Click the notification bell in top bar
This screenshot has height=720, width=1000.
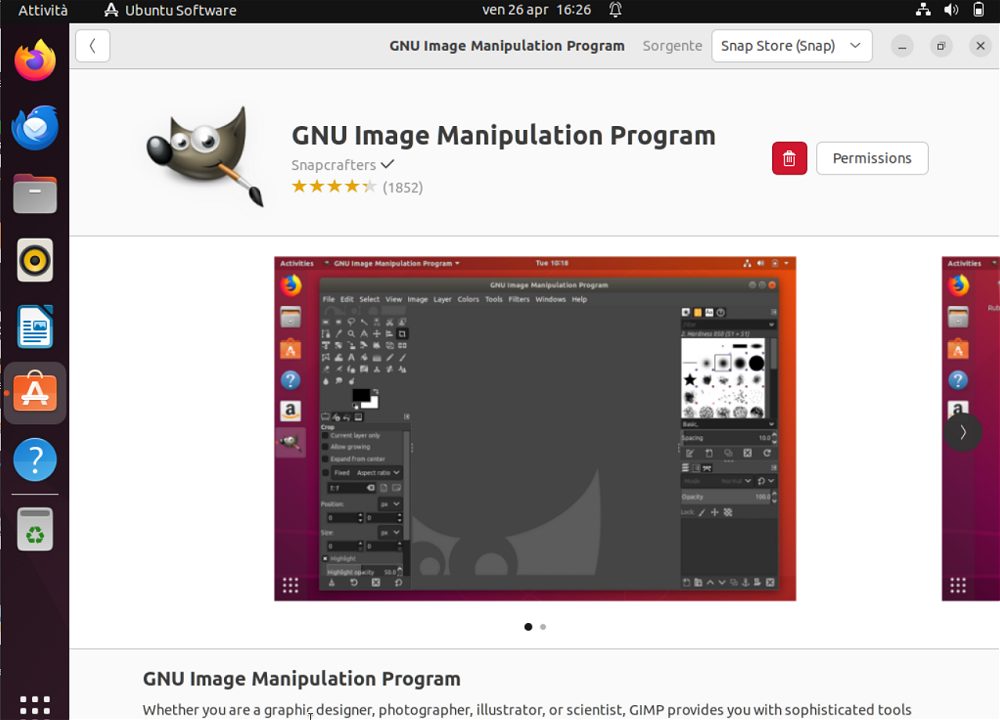615,10
